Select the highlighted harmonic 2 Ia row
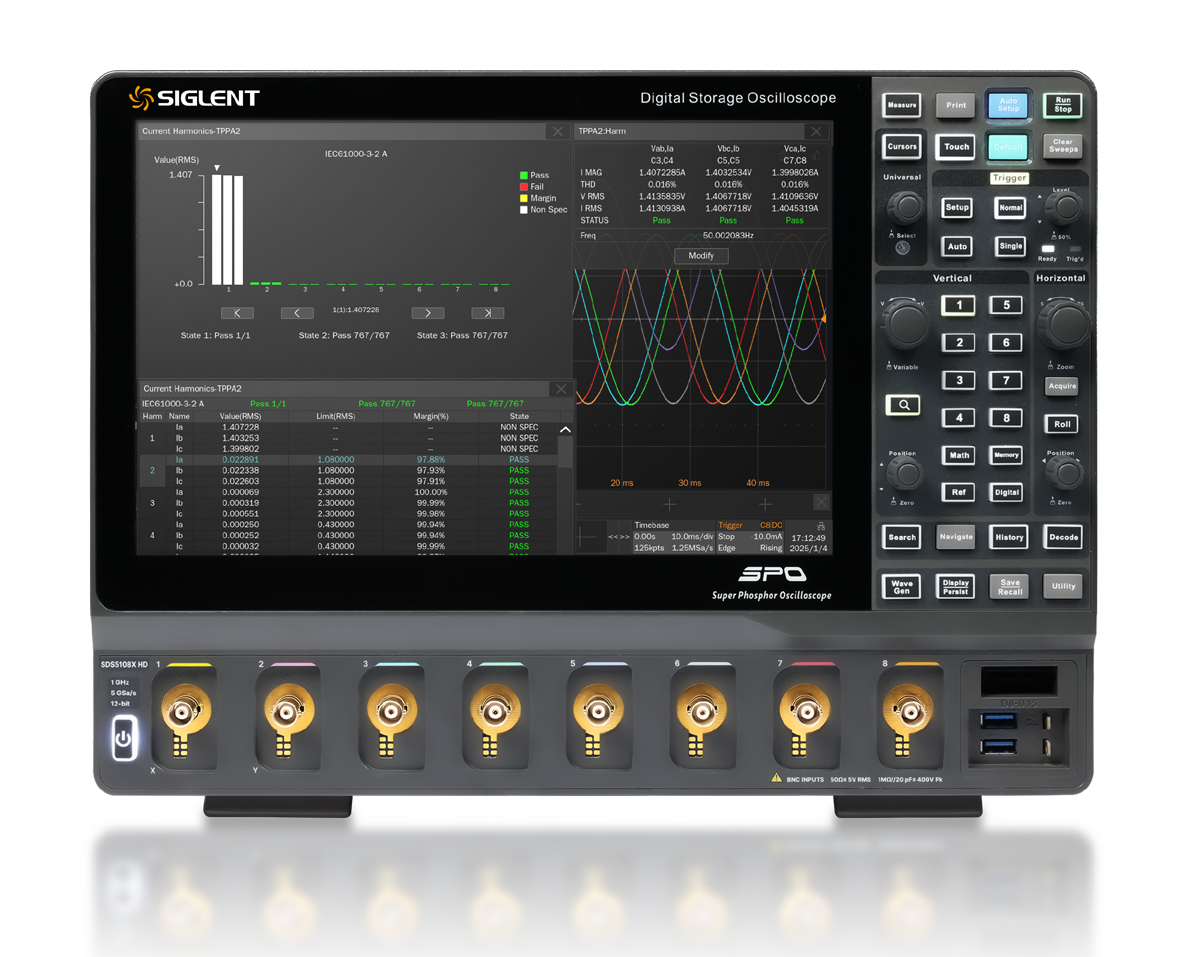Viewport: 1200px width, 957px height. point(350,460)
